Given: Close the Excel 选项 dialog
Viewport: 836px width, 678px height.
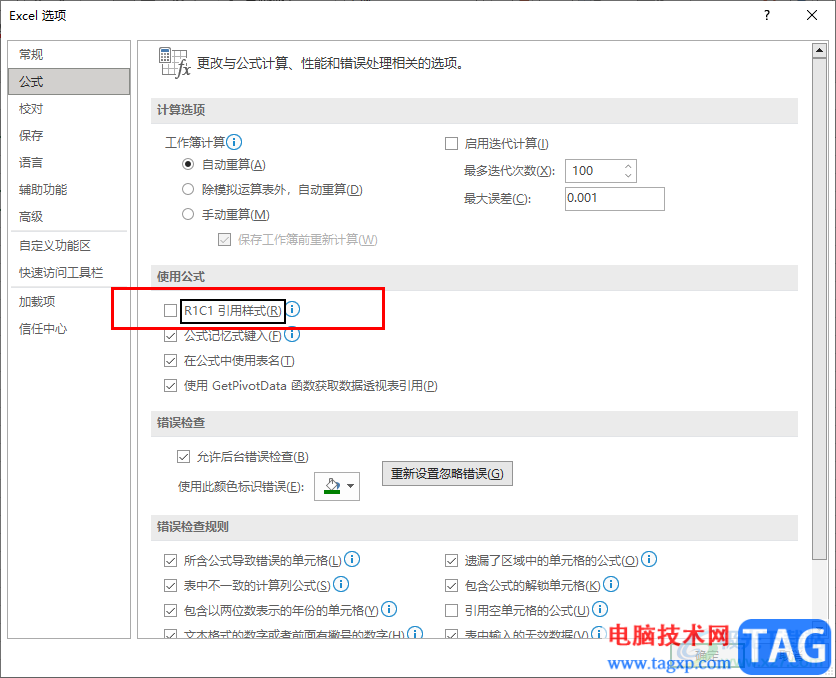Looking at the screenshot, I should pos(812,15).
